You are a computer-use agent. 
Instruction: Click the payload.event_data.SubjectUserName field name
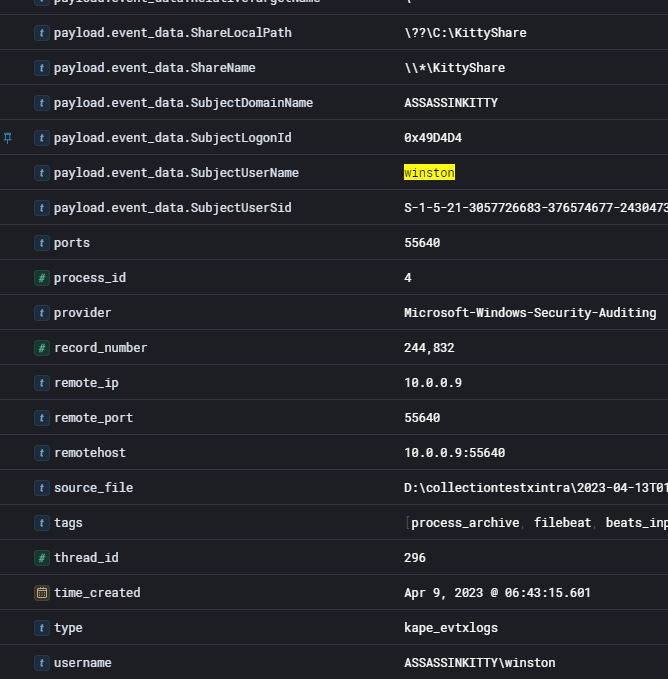[176, 173]
